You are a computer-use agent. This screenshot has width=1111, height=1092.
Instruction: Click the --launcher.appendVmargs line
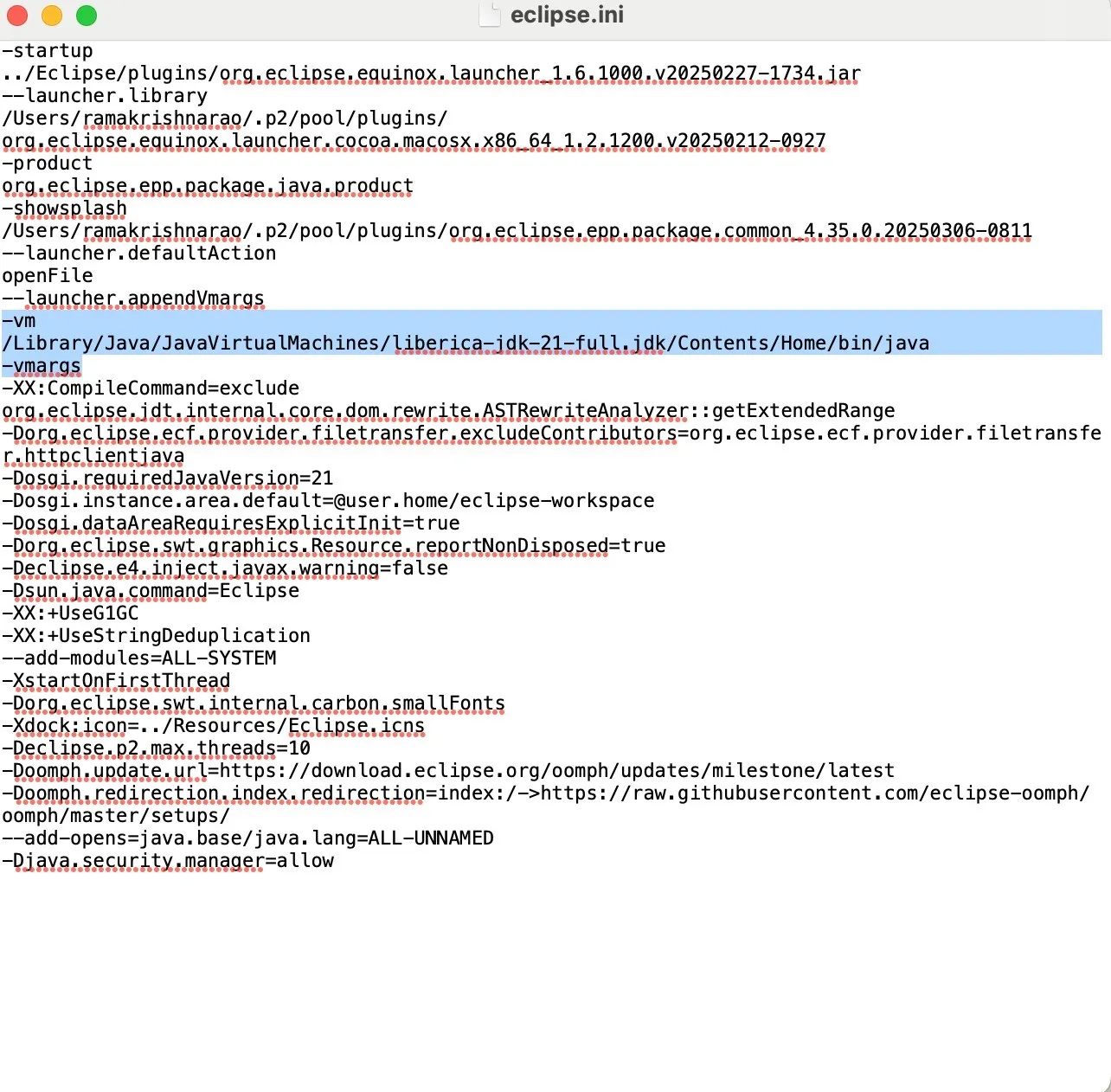point(134,298)
